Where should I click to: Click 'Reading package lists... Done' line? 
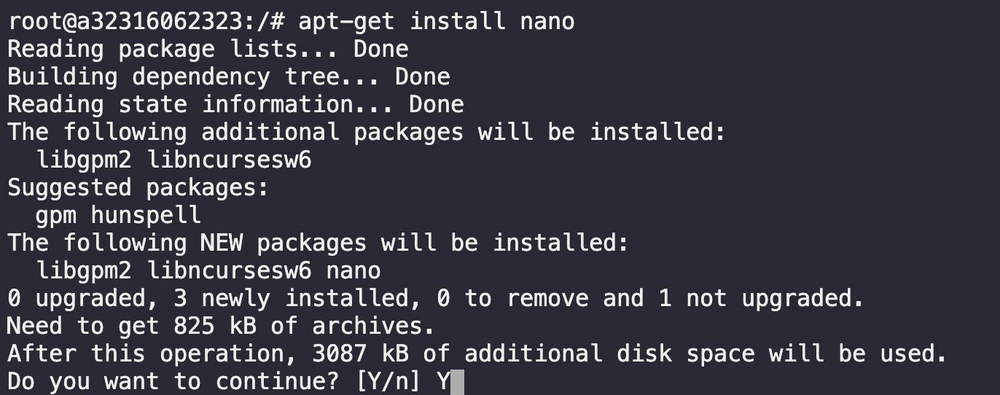coord(208,49)
